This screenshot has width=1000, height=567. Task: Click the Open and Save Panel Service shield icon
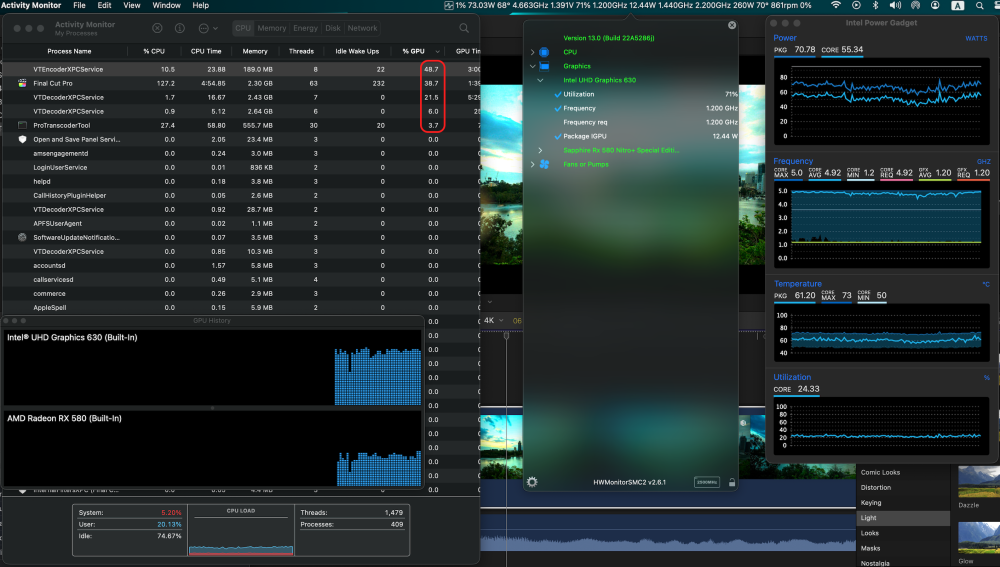22,139
